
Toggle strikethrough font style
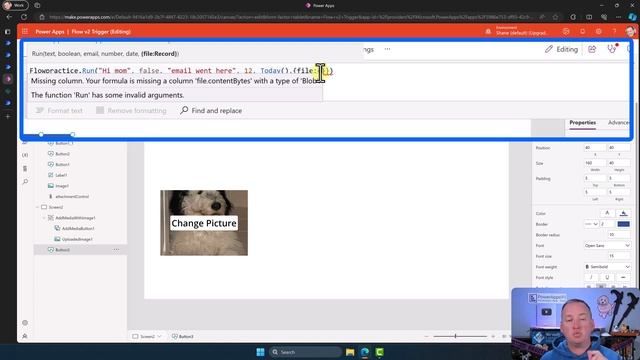point(623,277)
